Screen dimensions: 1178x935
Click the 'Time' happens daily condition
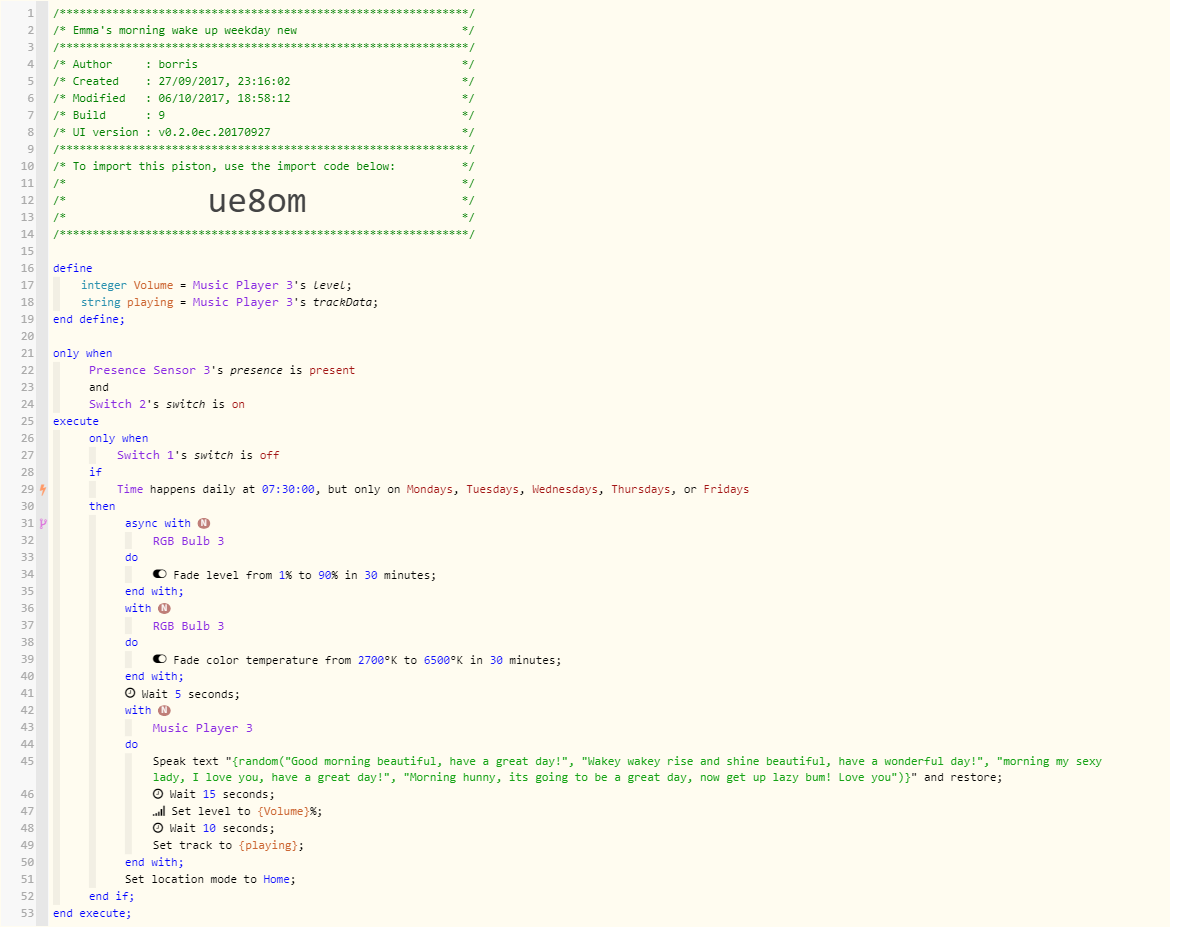pyautogui.click(x=433, y=490)
